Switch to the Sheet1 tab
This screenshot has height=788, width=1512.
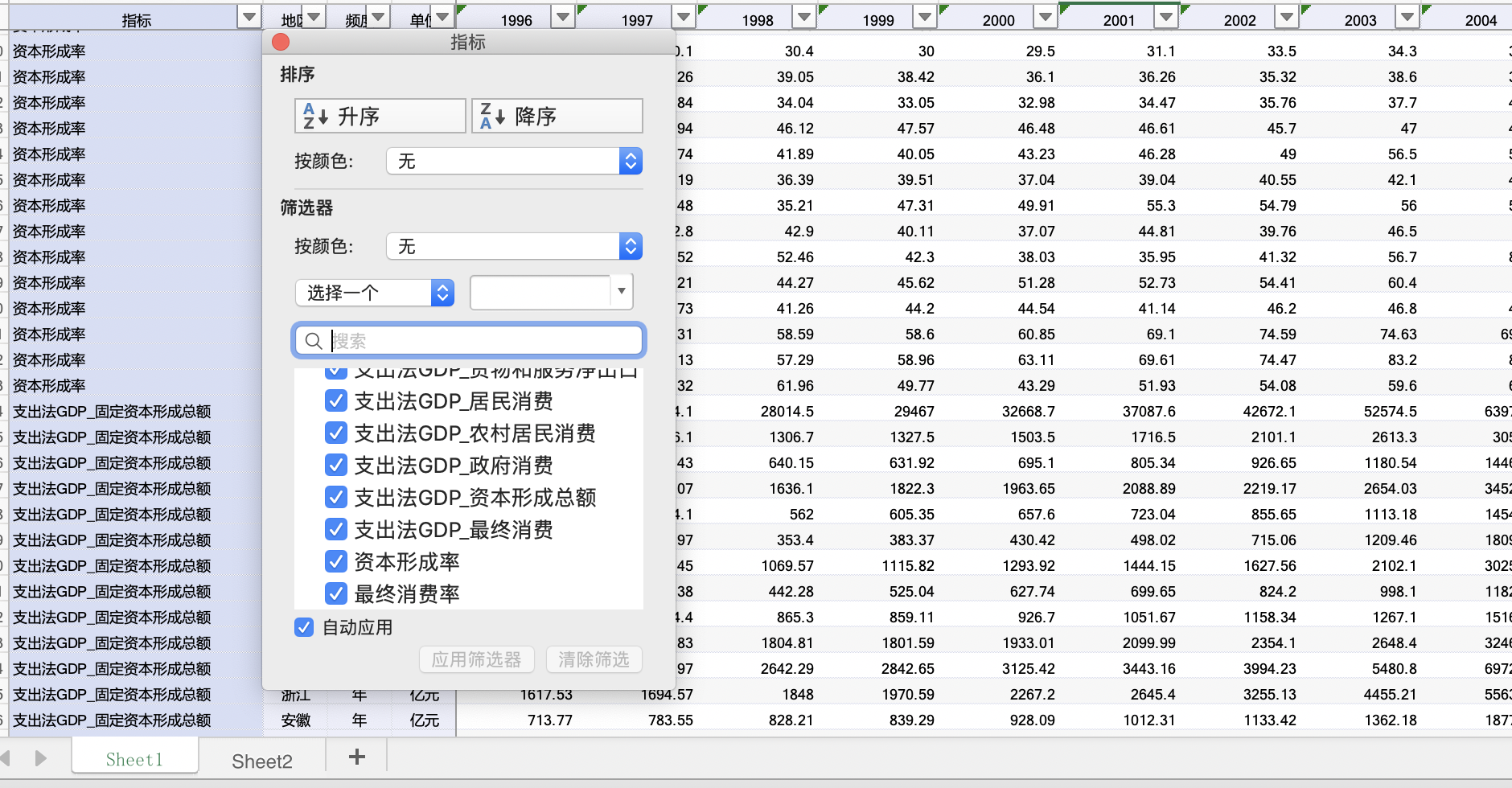pyautogui.click(x=134, y=760)
